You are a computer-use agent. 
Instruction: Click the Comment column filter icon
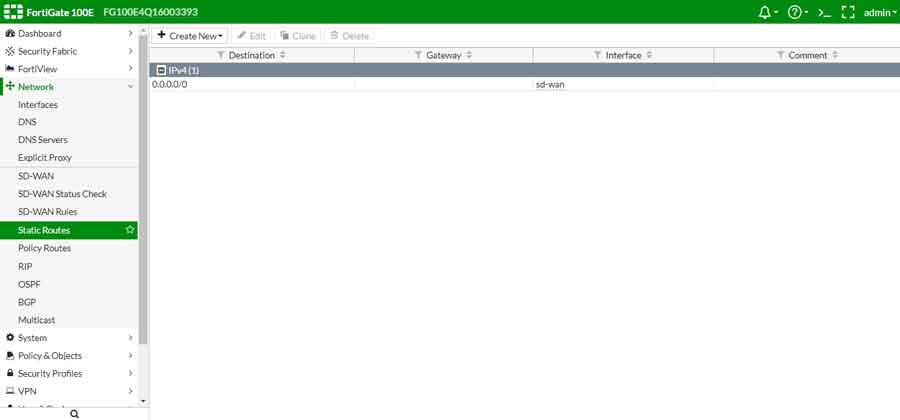[781, 55]
